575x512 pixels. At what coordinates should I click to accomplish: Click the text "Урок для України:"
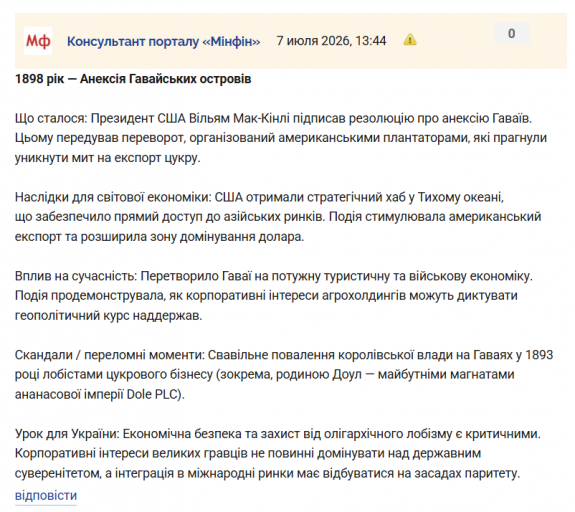[x=67, y=434]
